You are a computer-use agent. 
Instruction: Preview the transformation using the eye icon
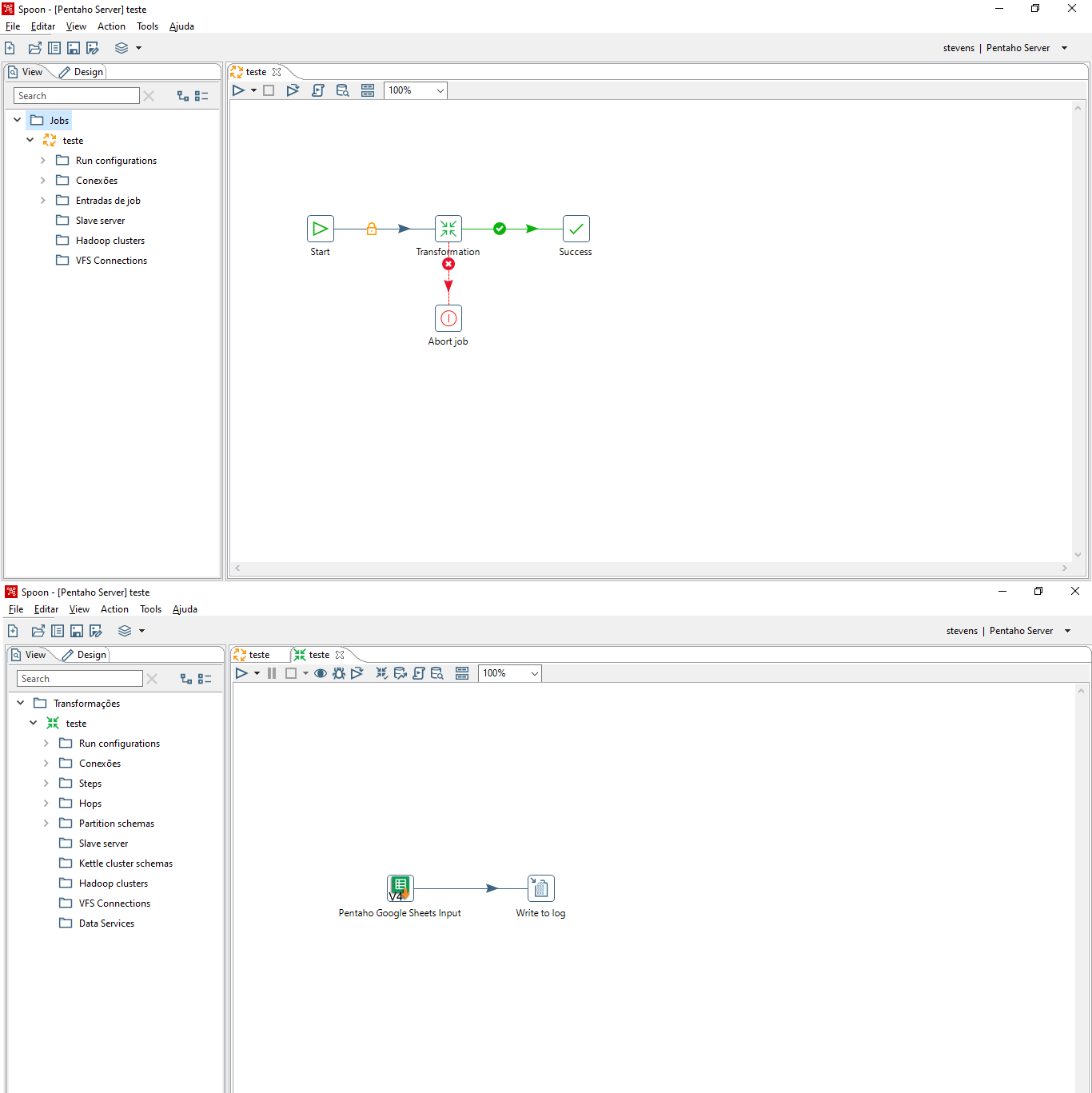(x=321, y=672)
